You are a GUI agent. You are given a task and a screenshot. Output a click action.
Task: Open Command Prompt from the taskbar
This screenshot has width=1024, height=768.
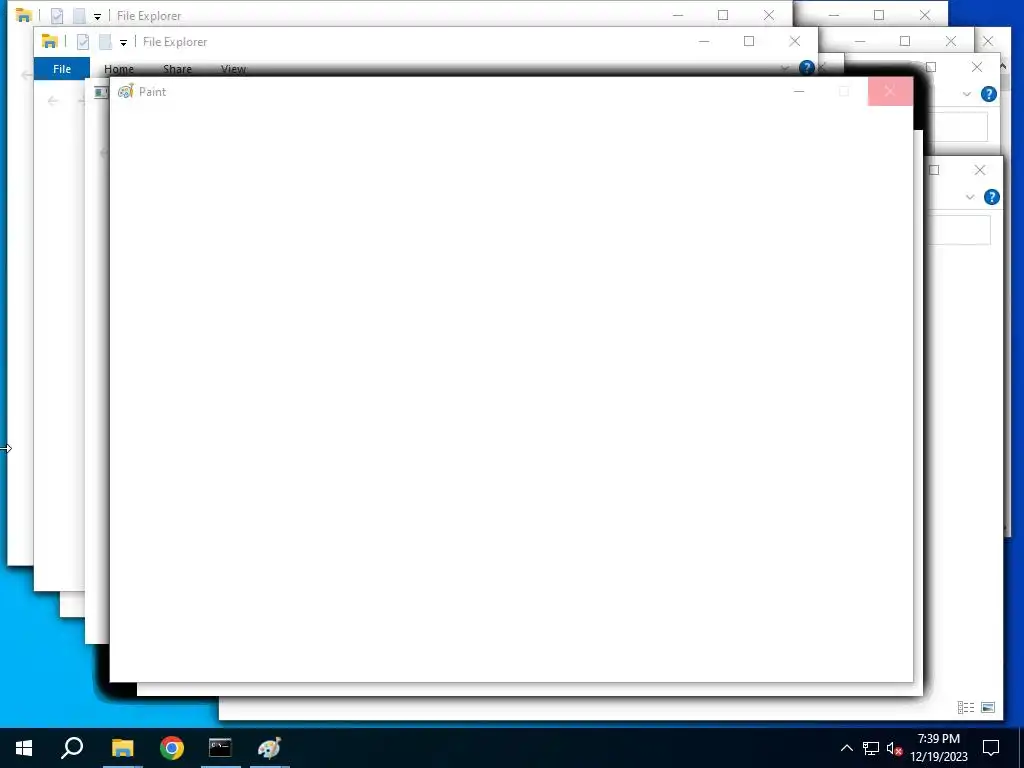[220, 748]
